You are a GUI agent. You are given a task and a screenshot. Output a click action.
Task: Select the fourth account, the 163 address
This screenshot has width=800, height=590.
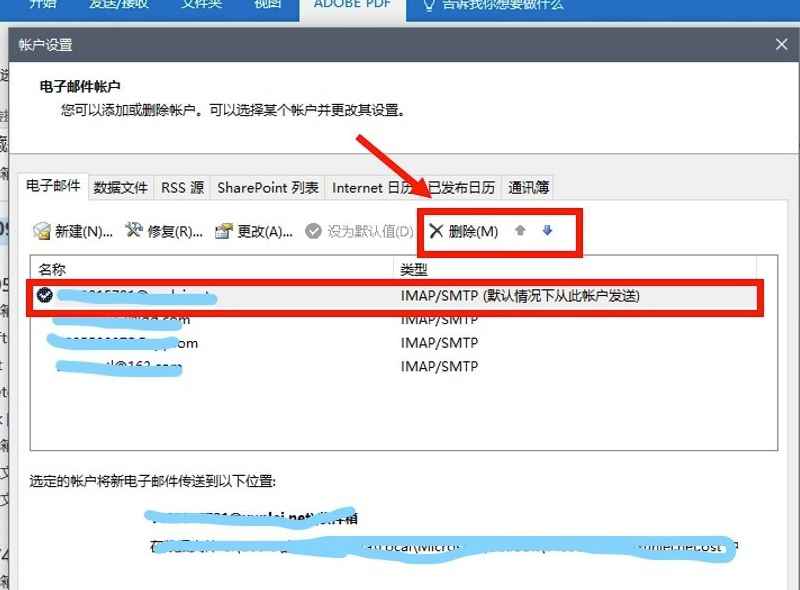click(x=395, y=366)
